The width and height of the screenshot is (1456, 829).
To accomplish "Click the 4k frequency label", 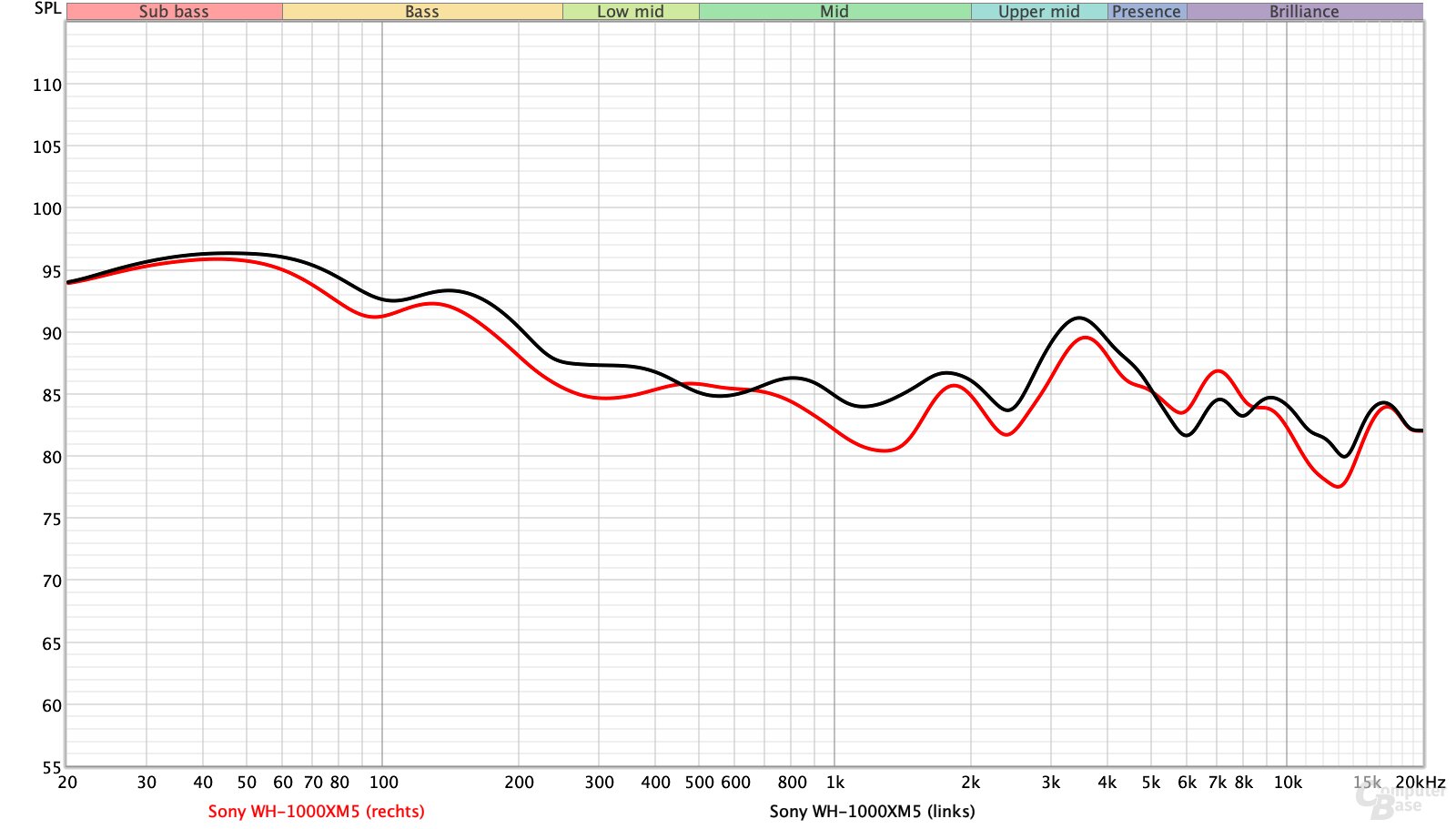I will [1107, 782].
